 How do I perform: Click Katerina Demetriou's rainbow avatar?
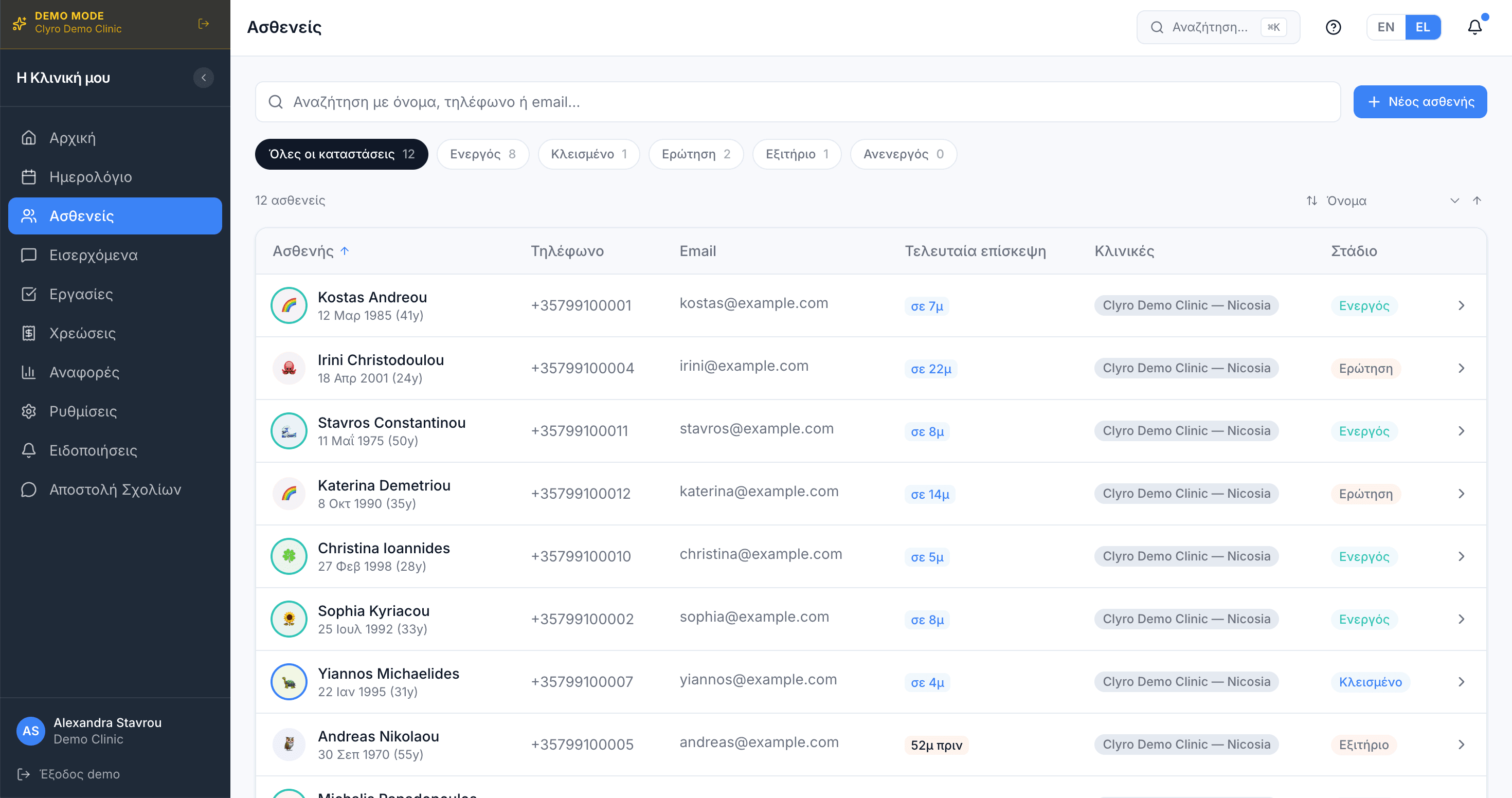tap(289, 494)
